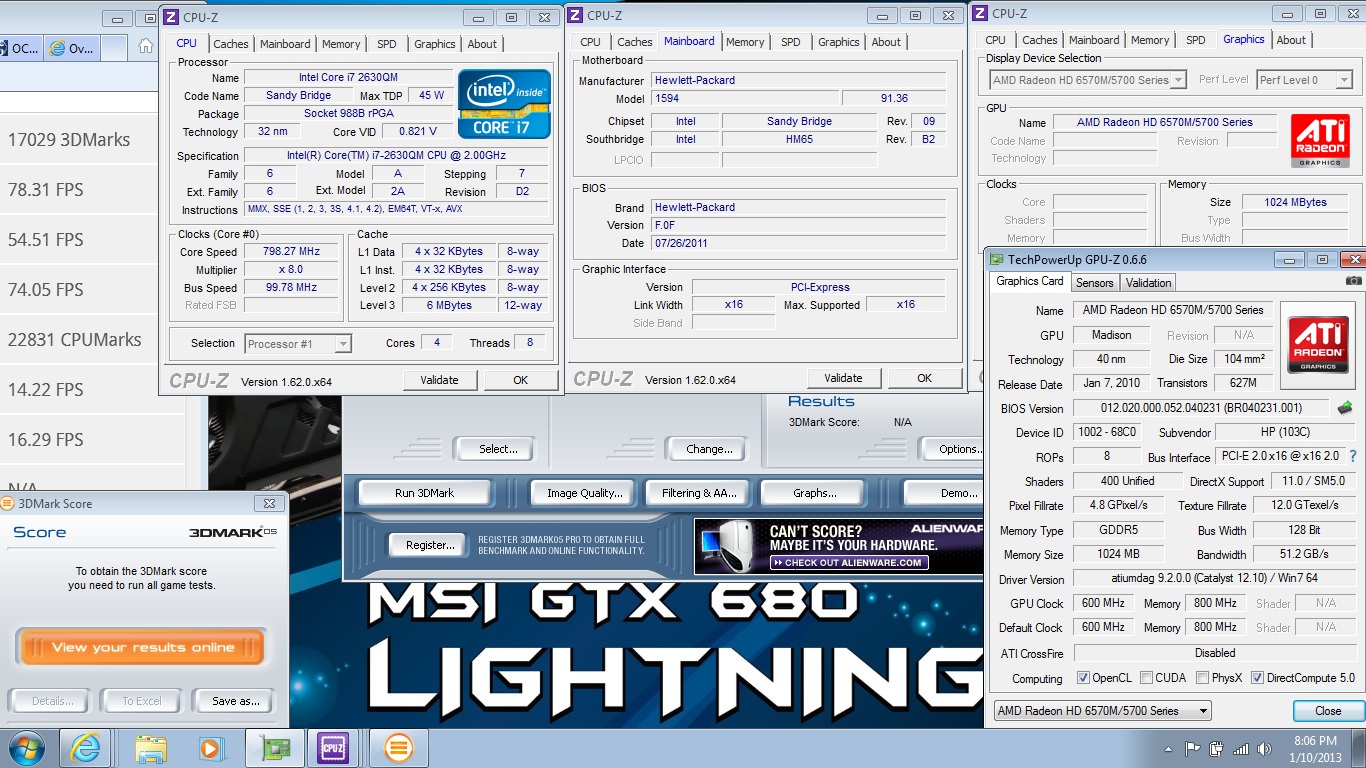Switch to GPU-Z Sensors tab
The height and width of the screenshot is (768, 1366).
[1095, 283]
